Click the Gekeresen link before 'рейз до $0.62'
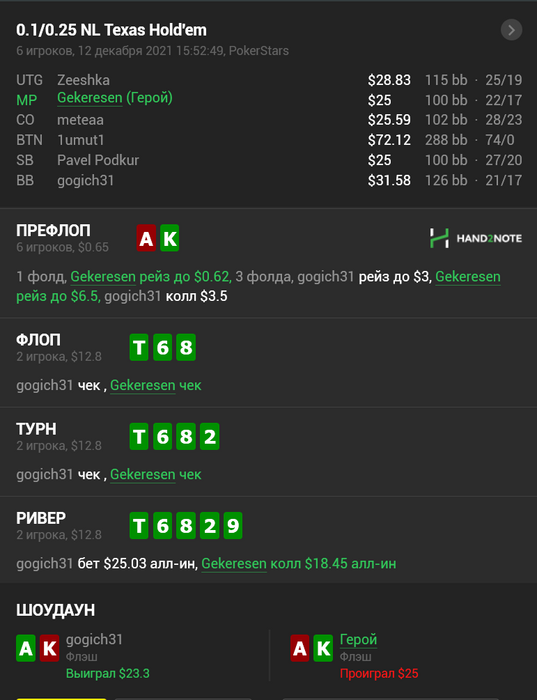Viewport: 537px width, 700px height. point(103,277)
